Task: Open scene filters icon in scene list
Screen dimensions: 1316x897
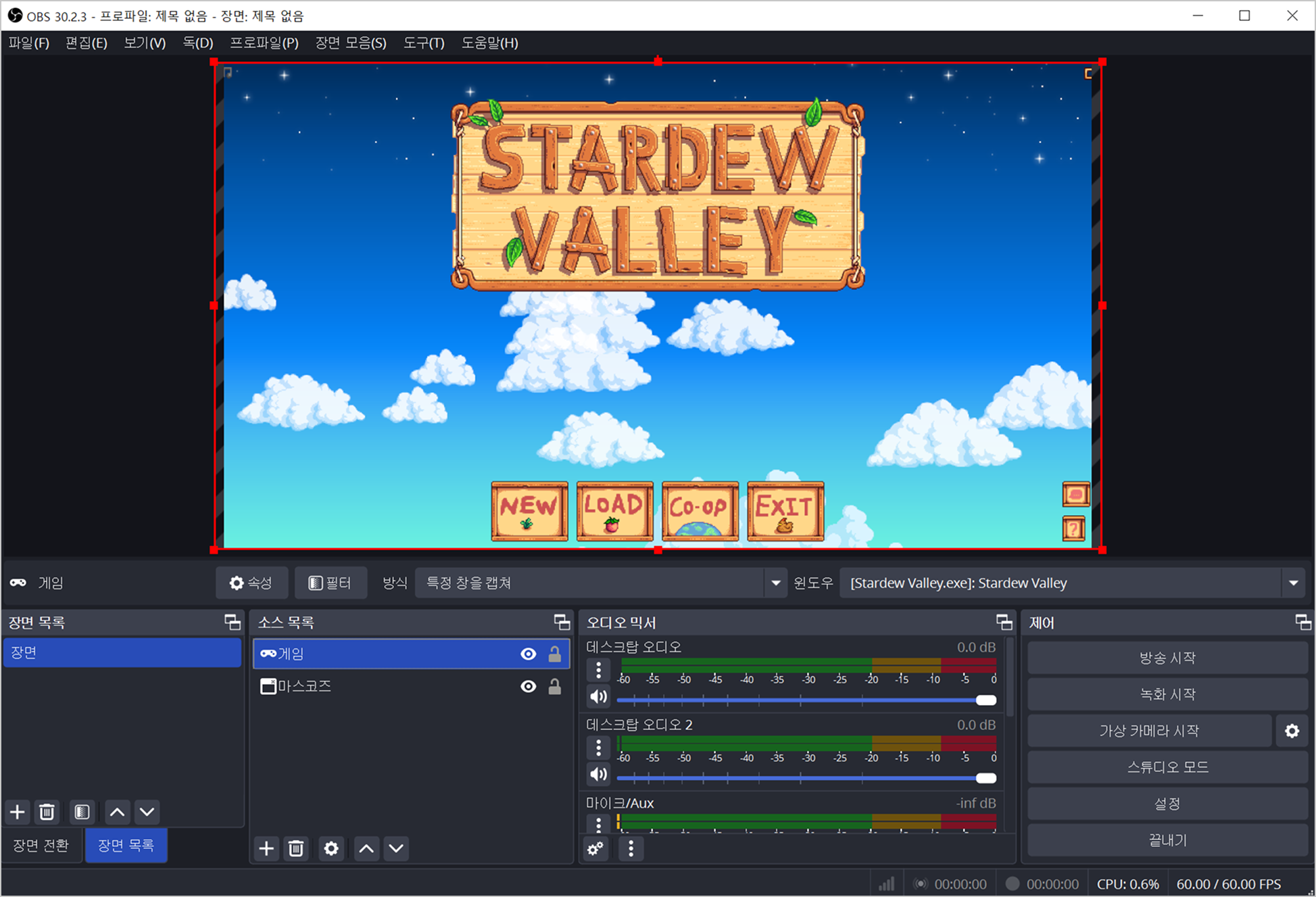Action: 82,812
